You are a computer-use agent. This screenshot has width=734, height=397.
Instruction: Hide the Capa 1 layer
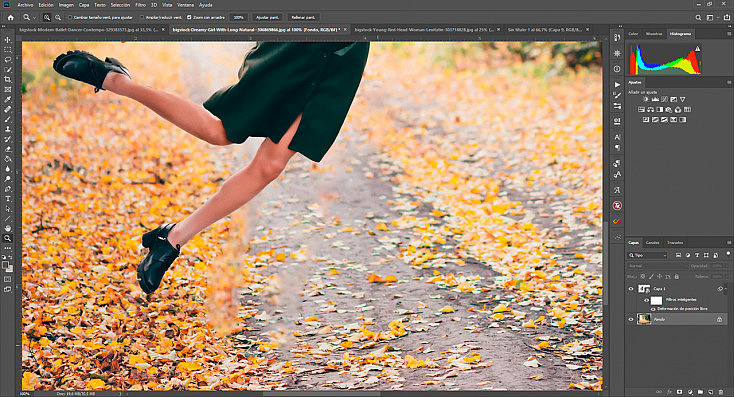coord(631,289)
